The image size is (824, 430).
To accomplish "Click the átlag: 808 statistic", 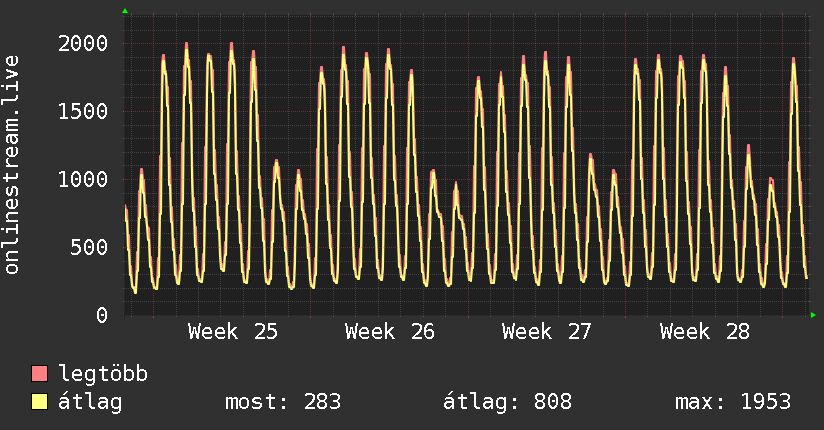I will tap(507, 402).
